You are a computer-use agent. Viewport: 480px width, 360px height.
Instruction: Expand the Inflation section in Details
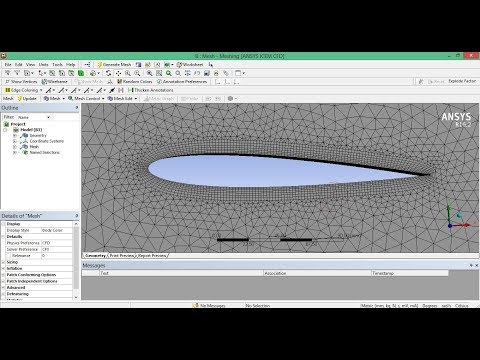click(3, 269)
